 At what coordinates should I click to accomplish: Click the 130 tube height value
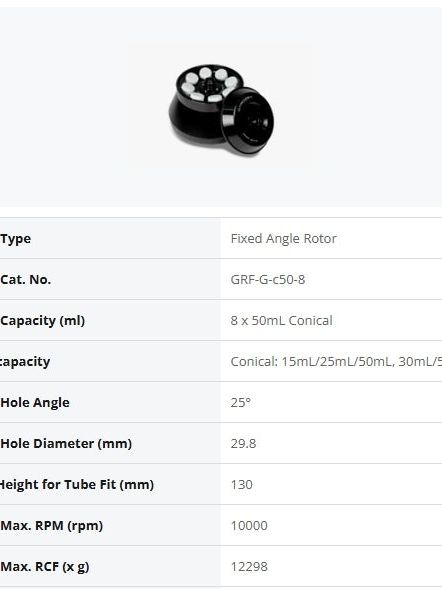[x=241, y=484]
